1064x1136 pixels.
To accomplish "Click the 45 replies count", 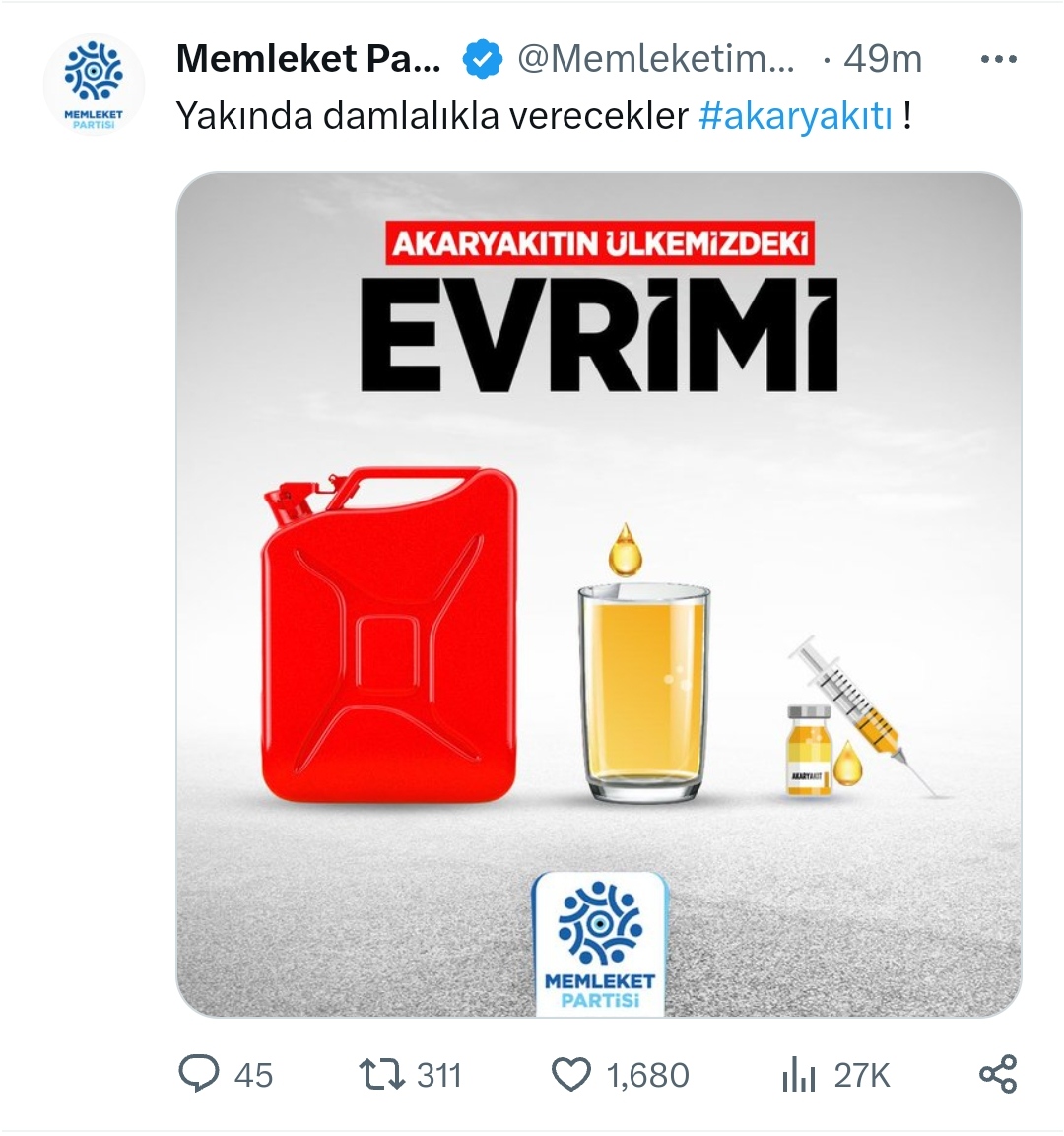I will [x=253, y=1075].
